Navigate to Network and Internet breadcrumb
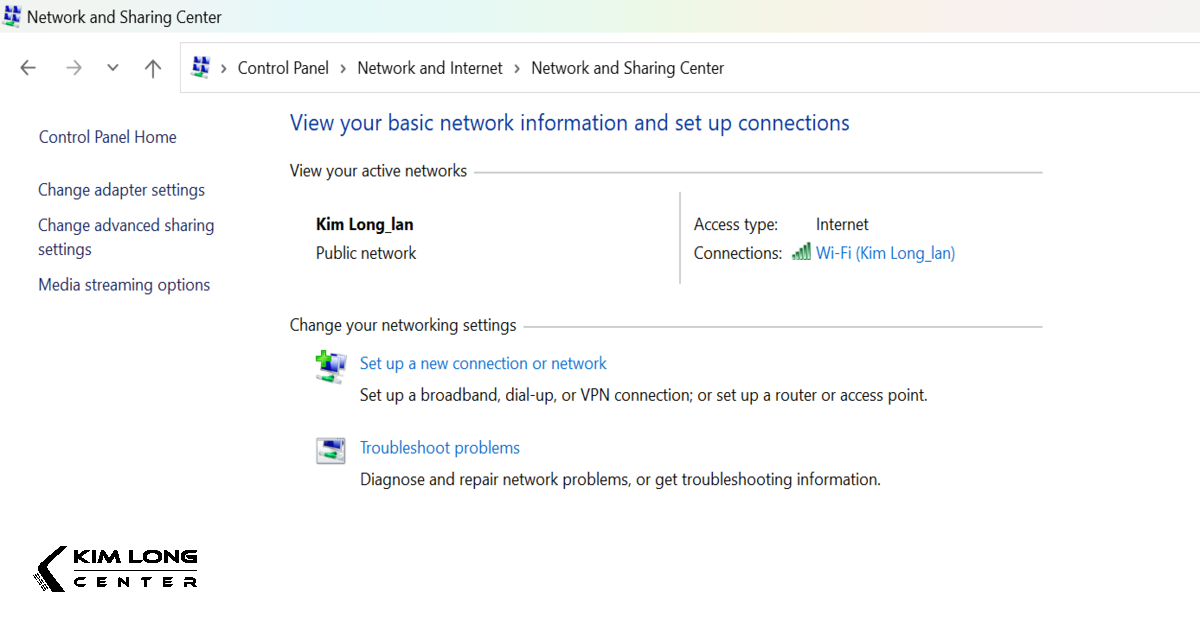Screen dimensions: 1200x628 [x=430, y=68]
